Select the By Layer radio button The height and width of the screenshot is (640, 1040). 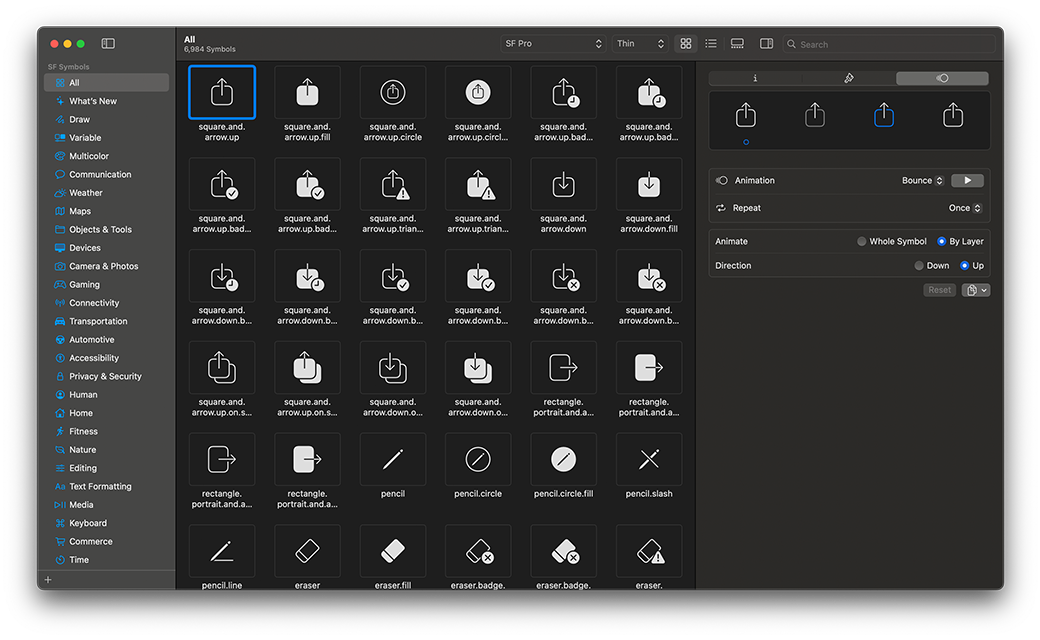(x=942, y=242)
